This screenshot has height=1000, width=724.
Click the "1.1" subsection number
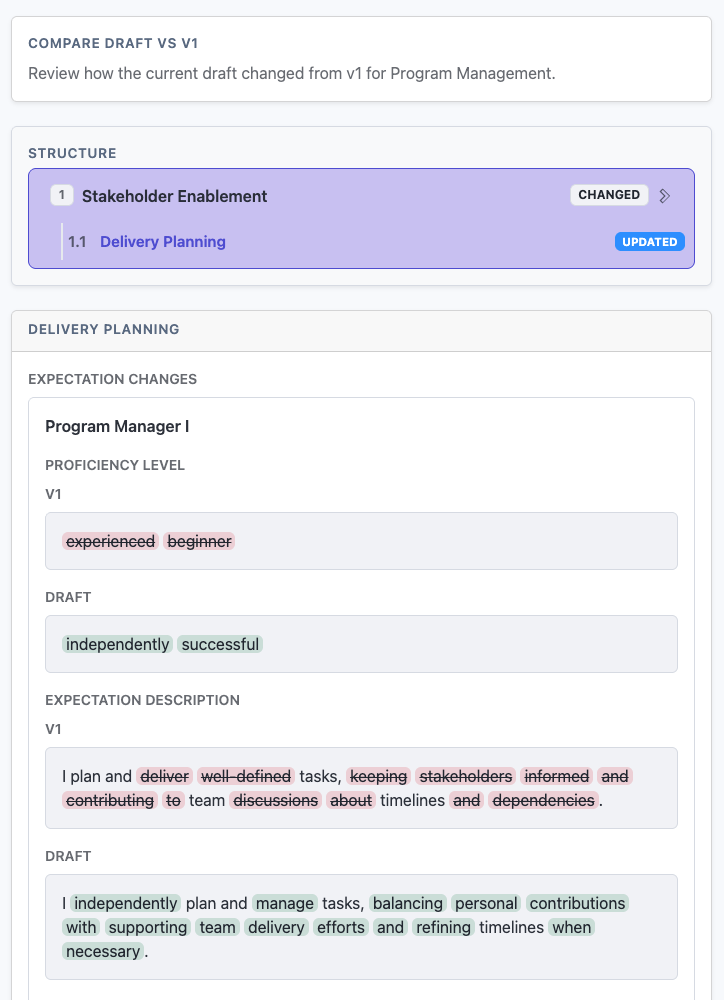[76, 242]
